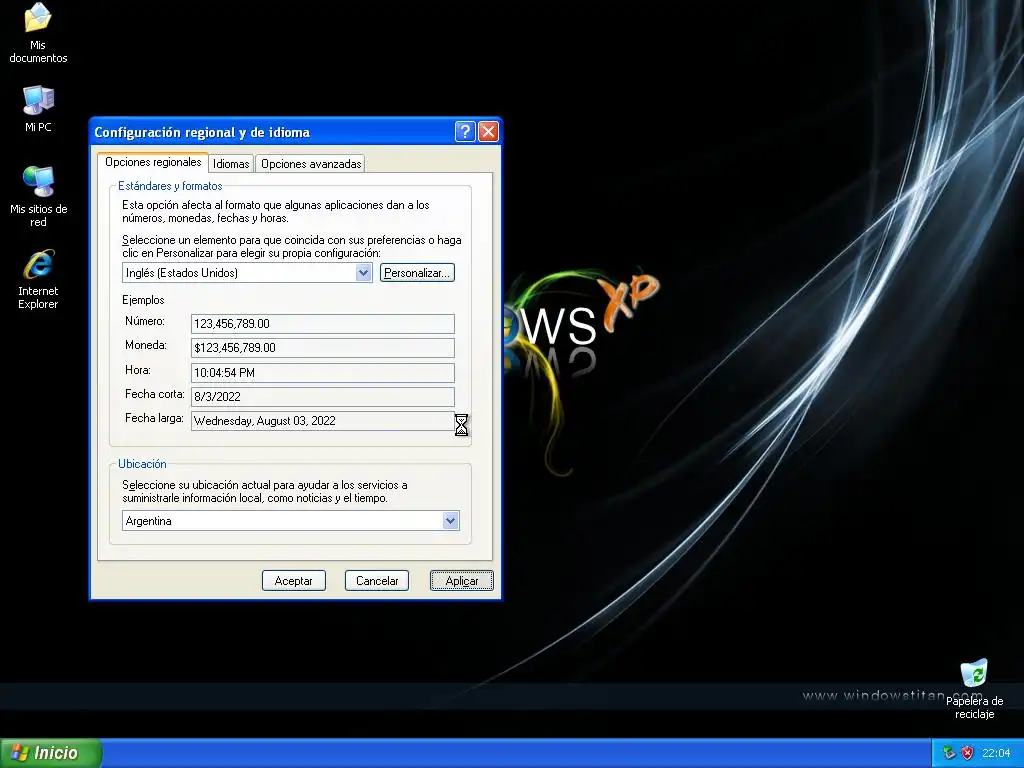Switch to the Idiomas tab
Screen dimensions: 1024x768
tap(231, 164)
